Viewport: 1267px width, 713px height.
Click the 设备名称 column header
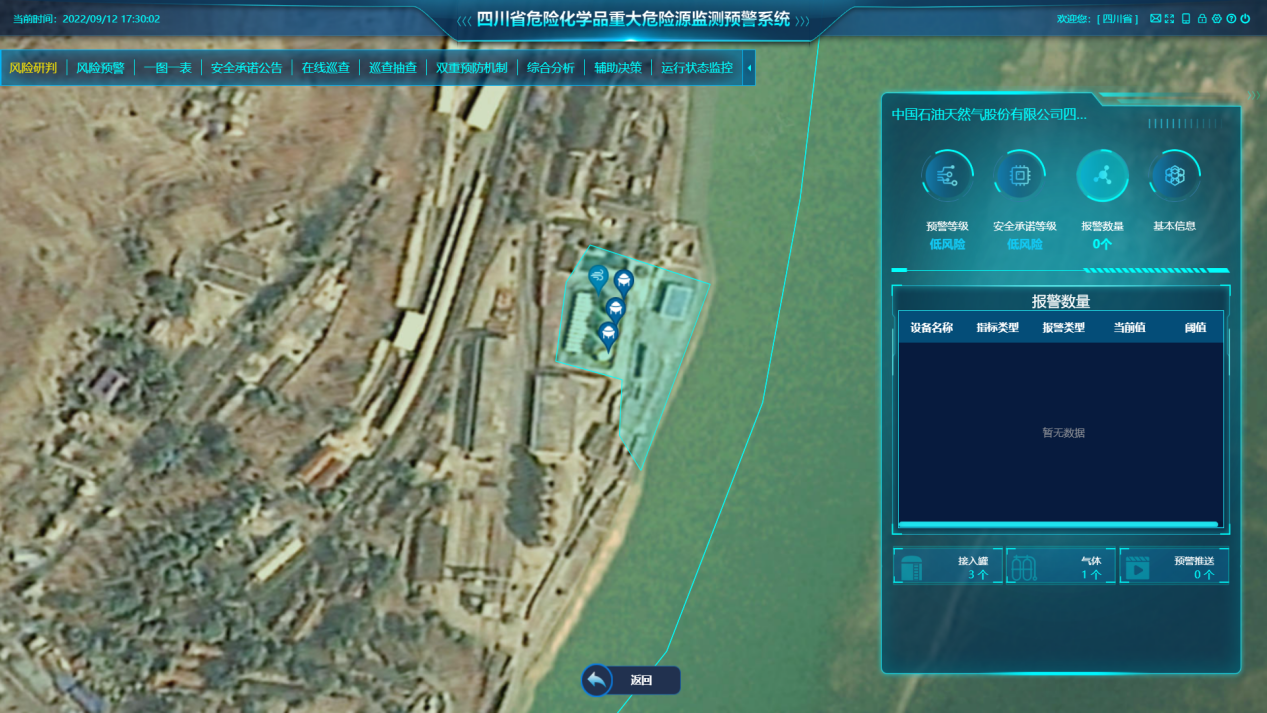click(x=931, y=327)
